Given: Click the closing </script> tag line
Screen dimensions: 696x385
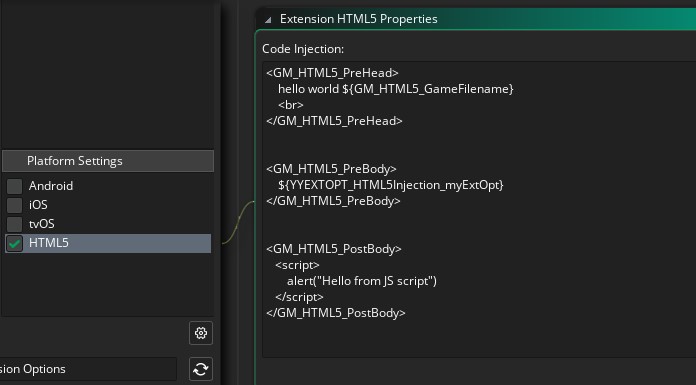Looking at the screenshot, I should 299,297.
